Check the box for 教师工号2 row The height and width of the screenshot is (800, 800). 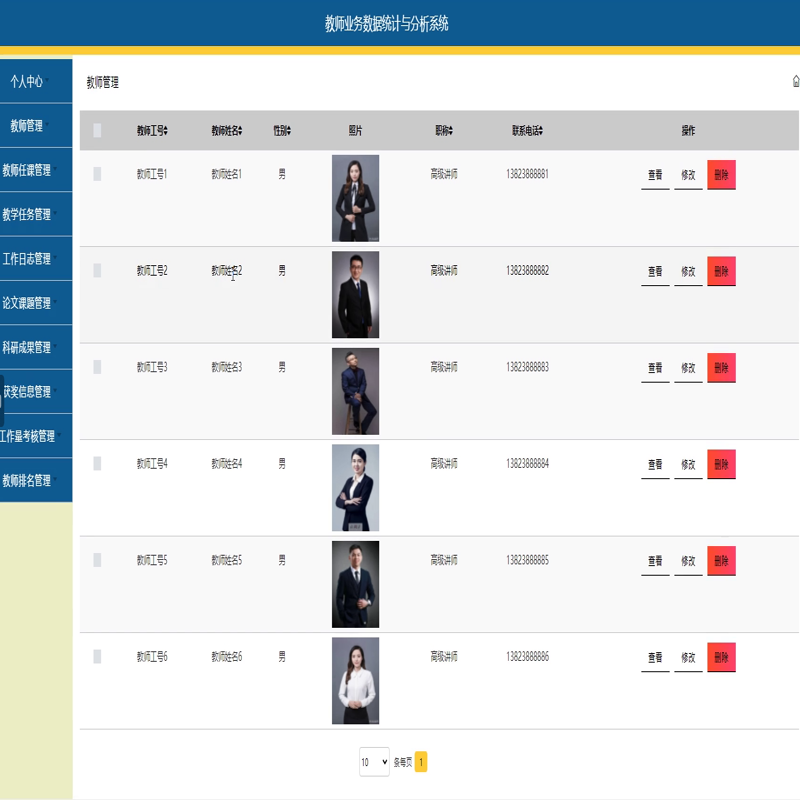click(97, 270)
